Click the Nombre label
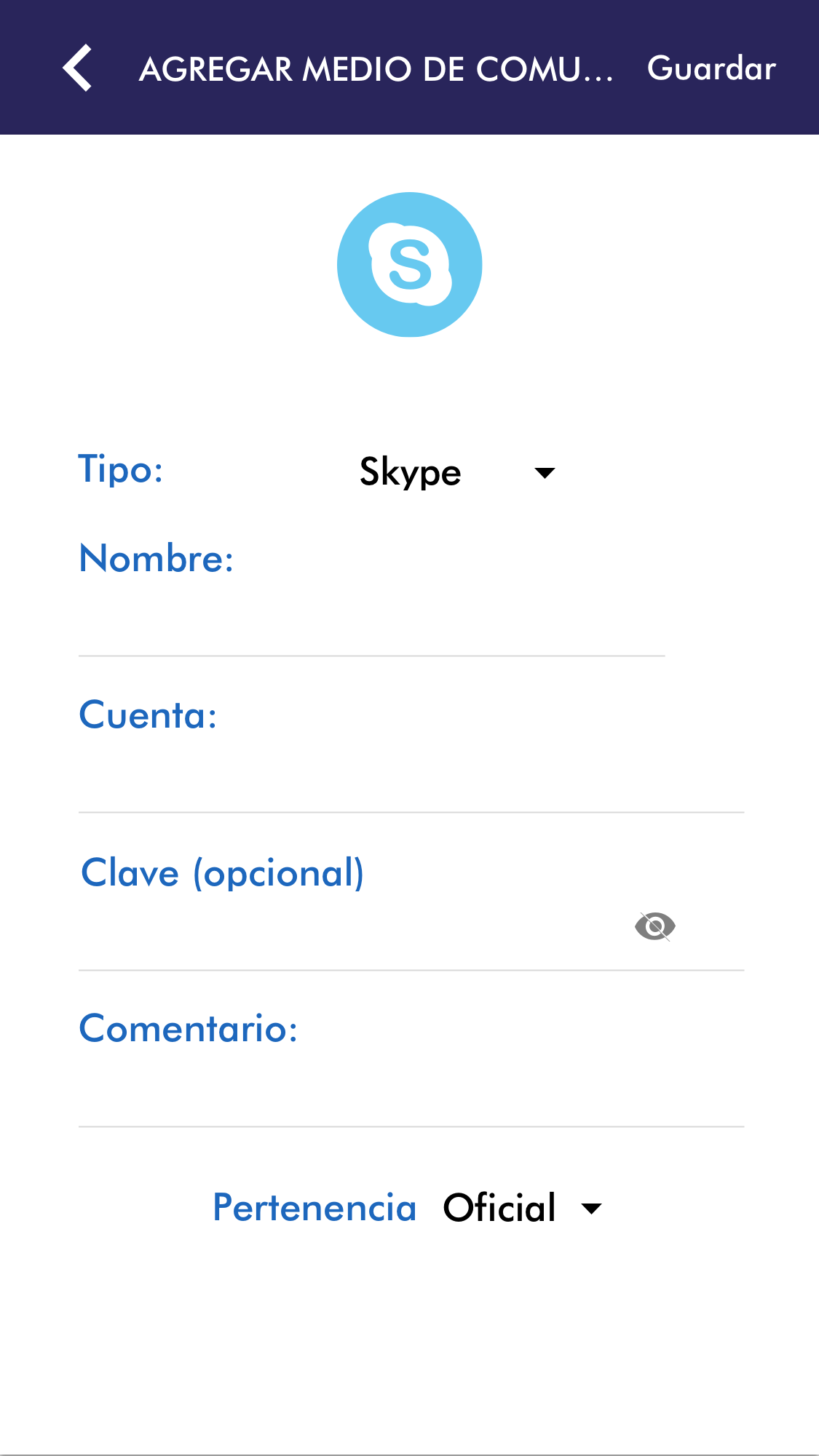Screen dimensions: 819x1456 coord(156,559)
